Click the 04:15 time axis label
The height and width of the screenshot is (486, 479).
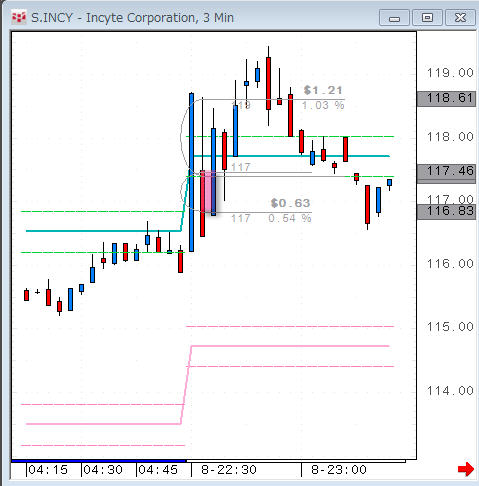[x=48, y=470]
